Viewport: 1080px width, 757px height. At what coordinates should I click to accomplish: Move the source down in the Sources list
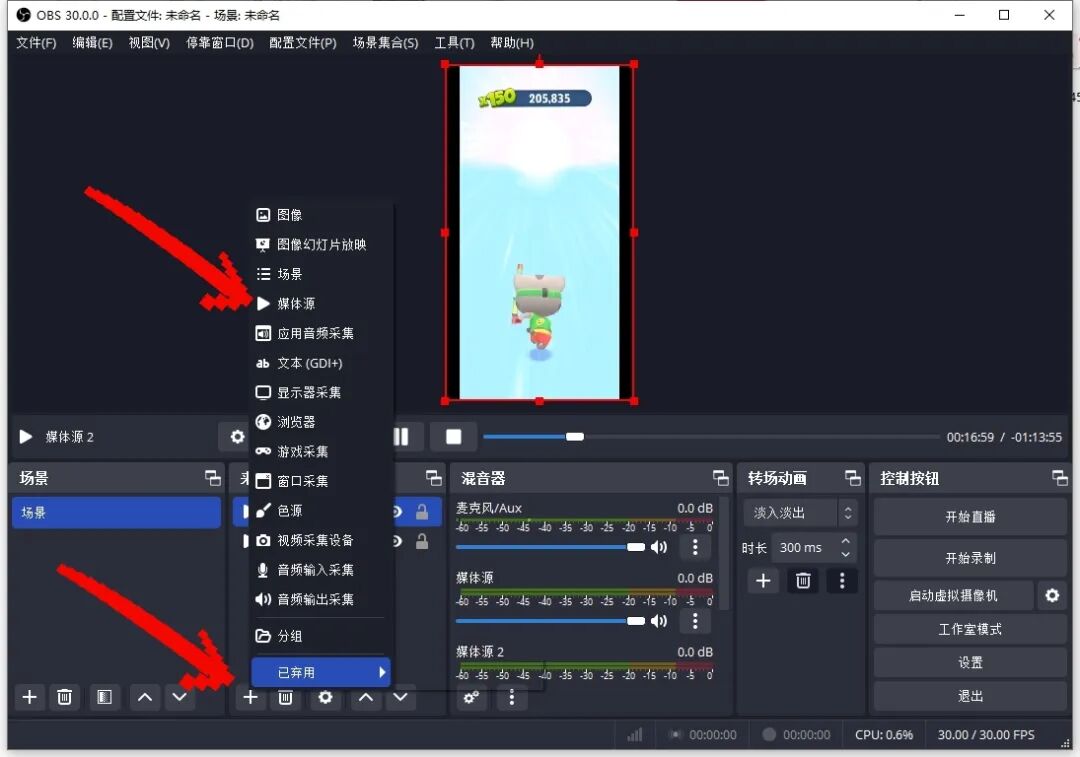click(x=401, y=697)
